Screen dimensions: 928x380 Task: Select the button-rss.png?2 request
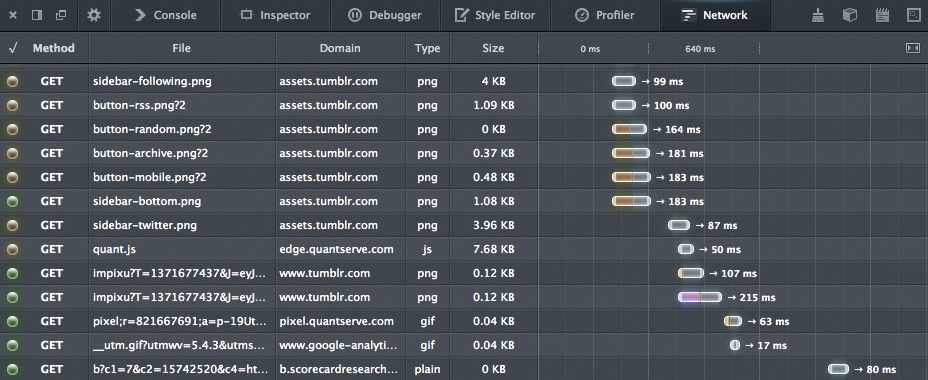464,105
